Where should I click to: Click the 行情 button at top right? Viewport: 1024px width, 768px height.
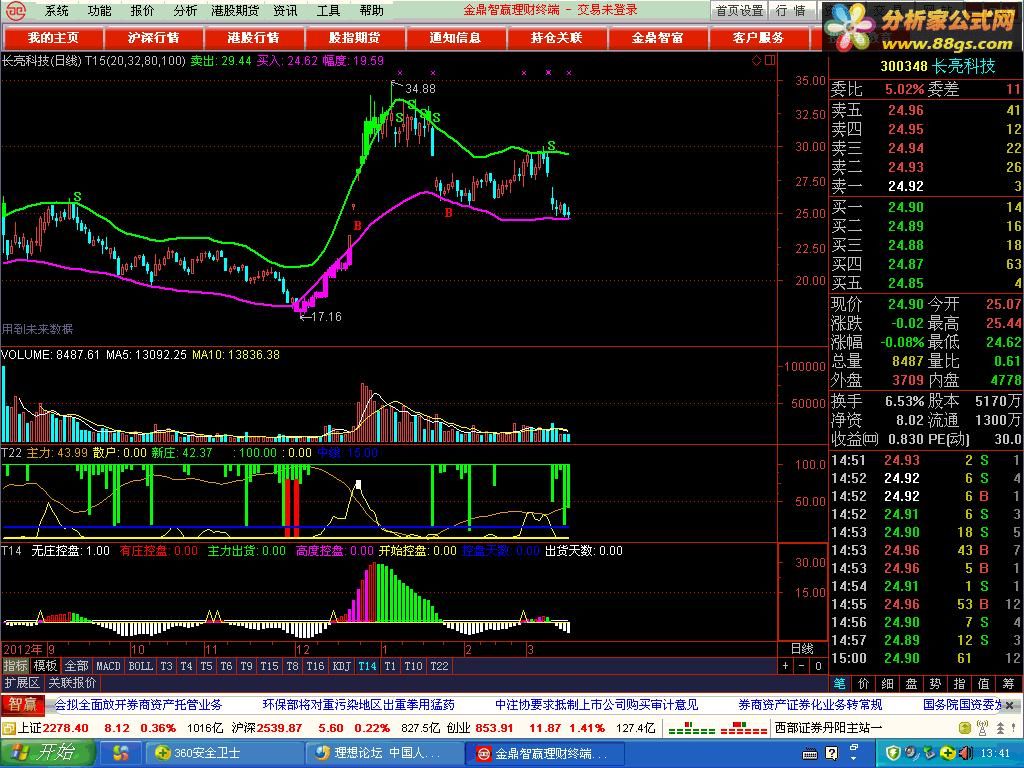click(791, 10)
